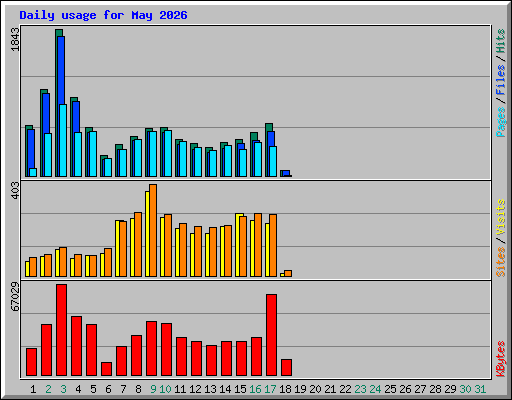Screen dimensions: 512x400
Task: Click day label 7 on axis
Action: (x=123, y=389)
